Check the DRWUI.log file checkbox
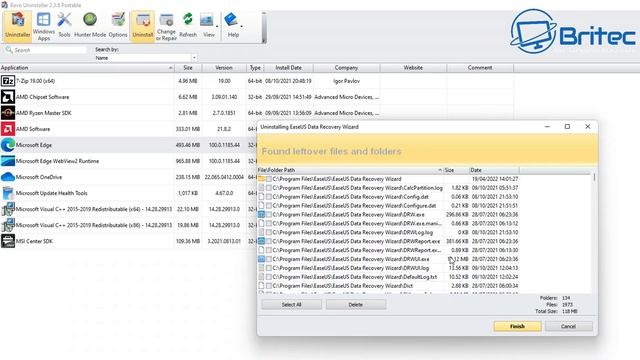The height and width of the screenshot is (360, 640). point(269,268)
